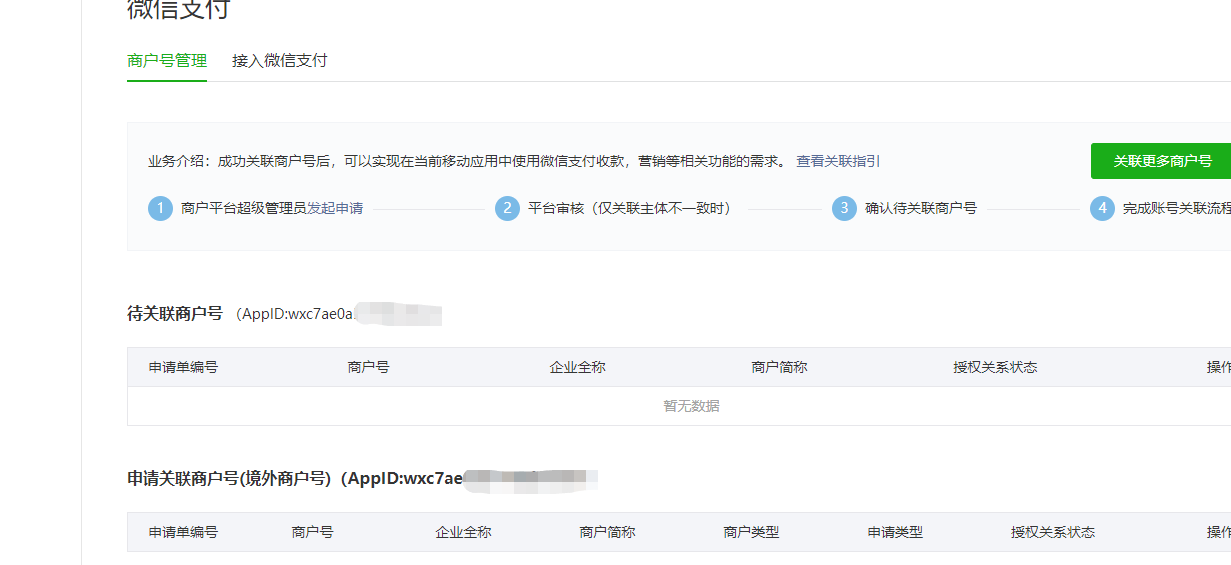Click 企业全称 header in 境外商户号 table

463,532
